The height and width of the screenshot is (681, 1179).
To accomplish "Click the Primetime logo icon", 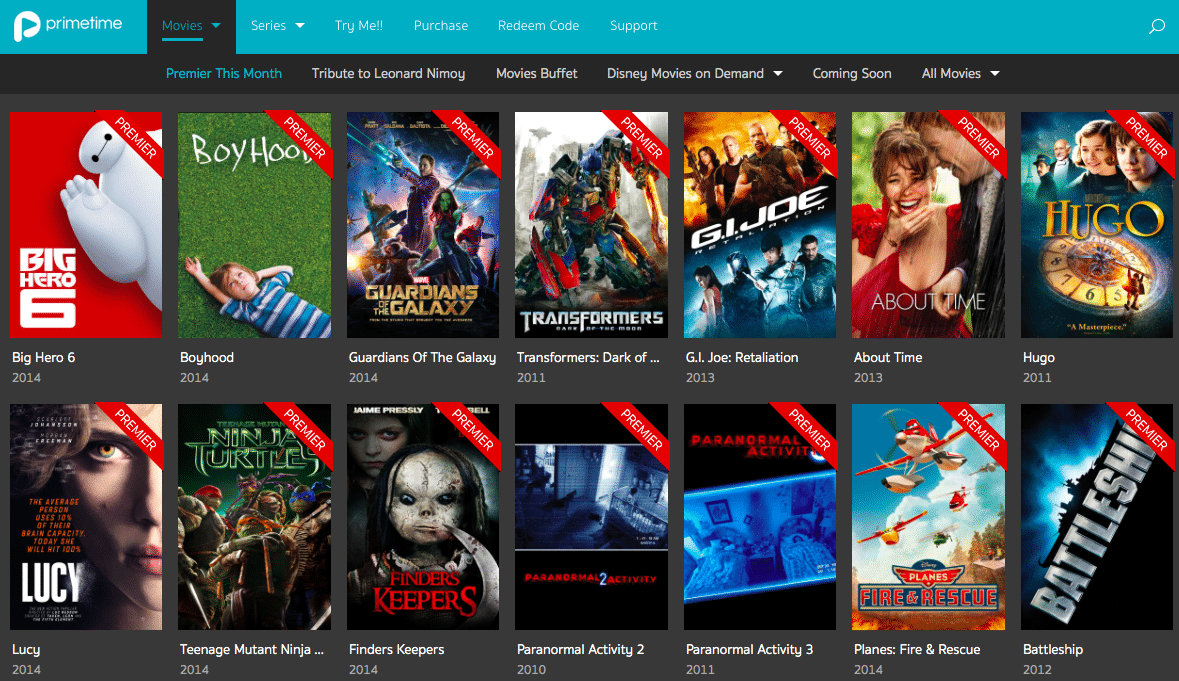I will [x=29, y=25].
